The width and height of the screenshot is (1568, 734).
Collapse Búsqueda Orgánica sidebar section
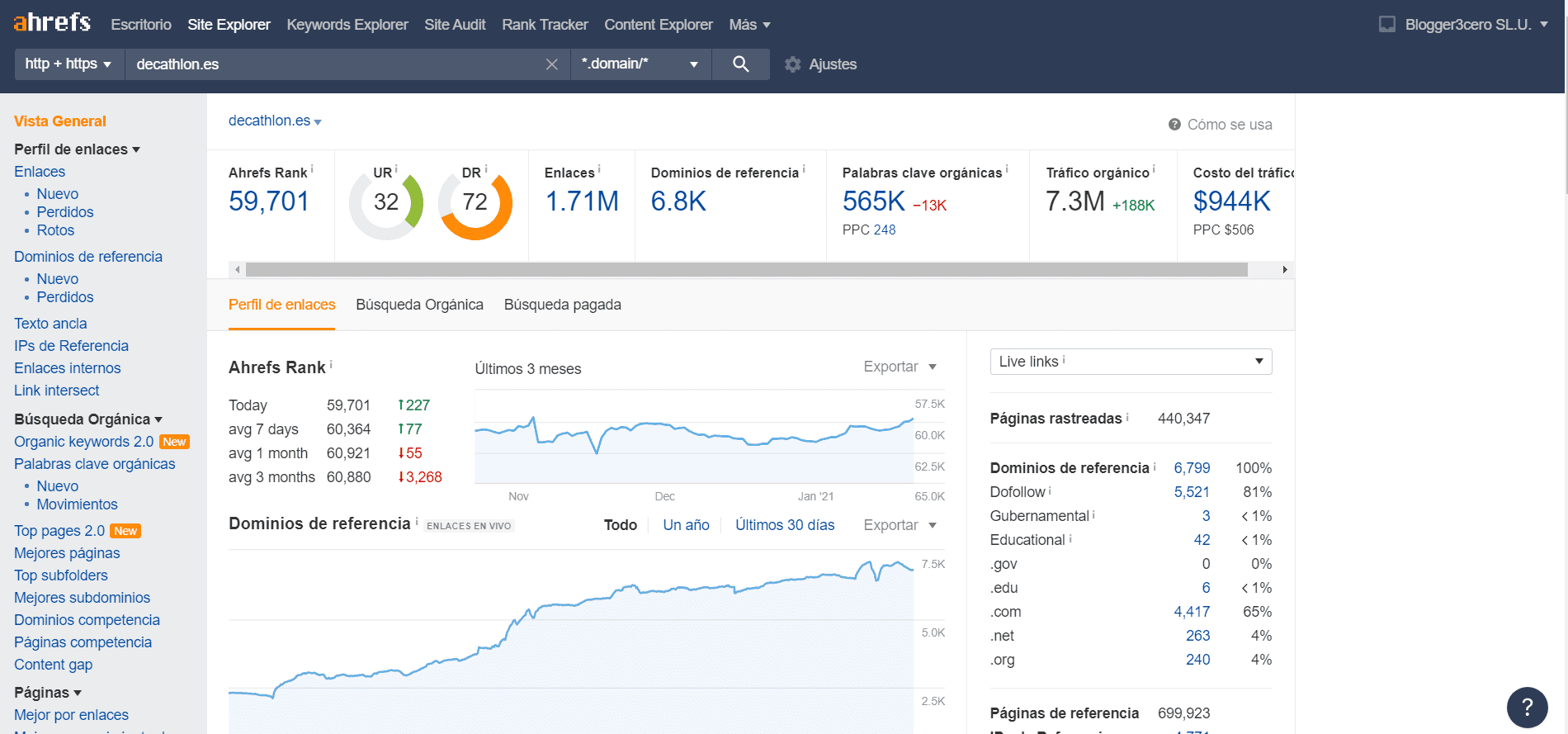[x=88, y=419]
